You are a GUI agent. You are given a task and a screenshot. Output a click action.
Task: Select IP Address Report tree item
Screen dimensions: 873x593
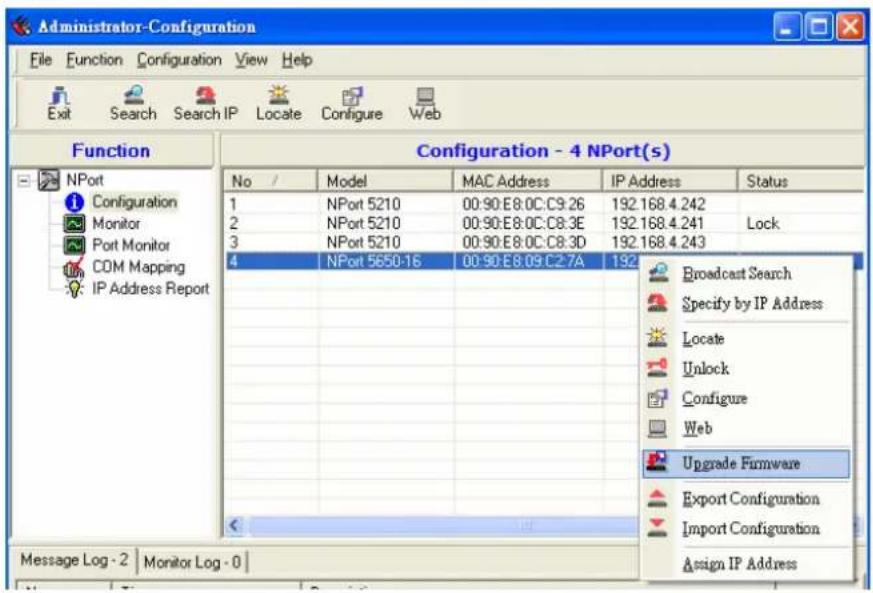[151, 288]
